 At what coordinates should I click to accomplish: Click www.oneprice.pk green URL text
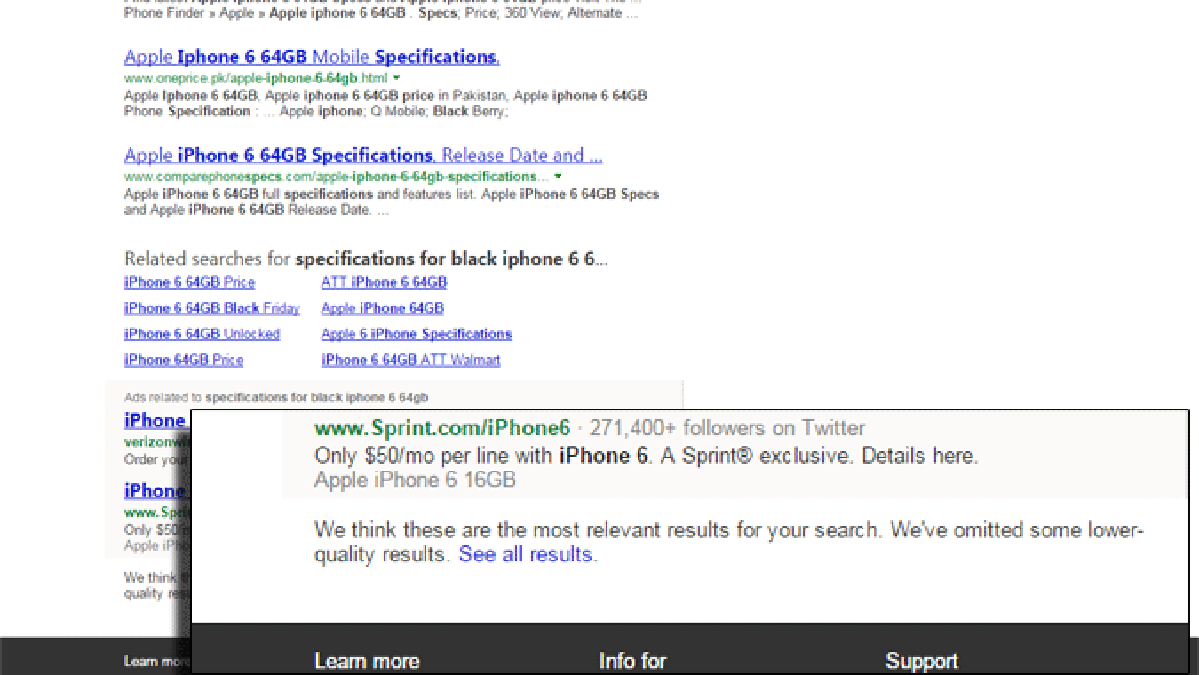pos(255,78)
